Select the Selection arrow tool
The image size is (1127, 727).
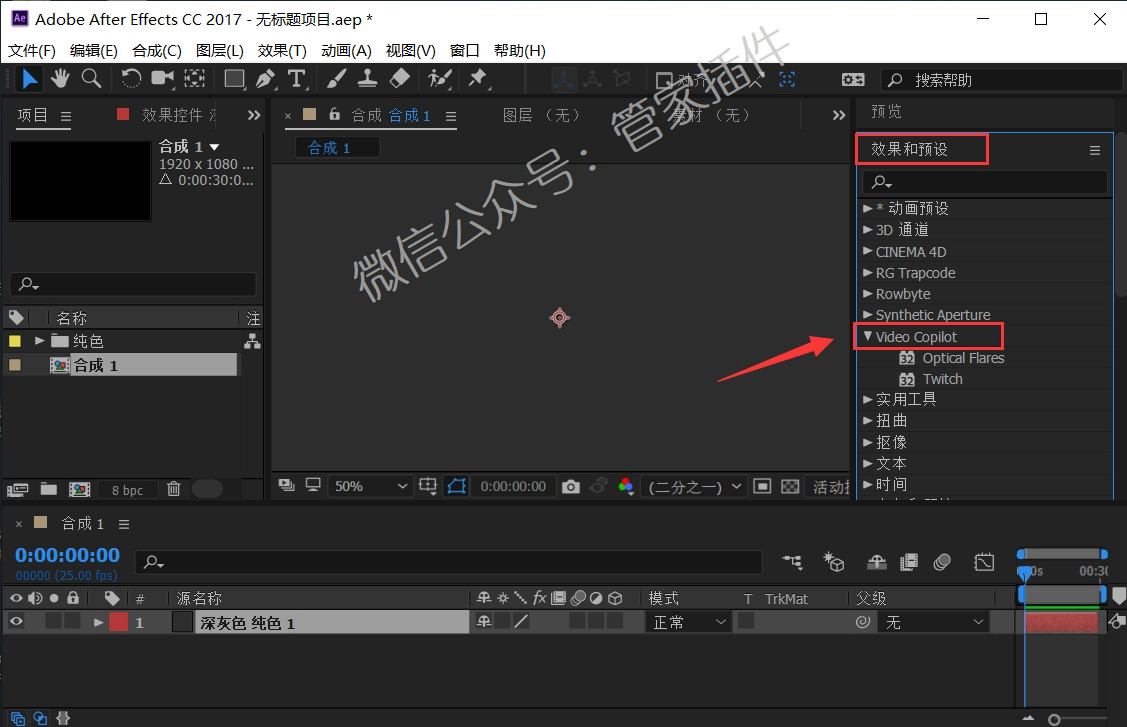tap(29, 78)
